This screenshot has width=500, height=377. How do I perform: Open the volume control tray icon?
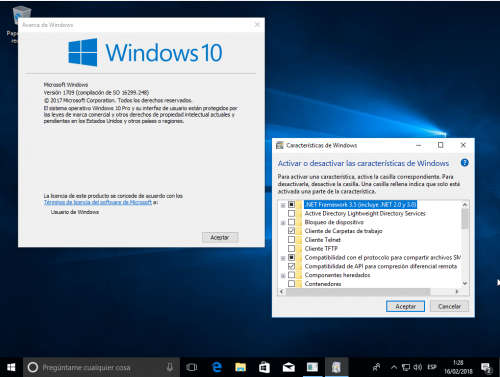coord(418,367)
